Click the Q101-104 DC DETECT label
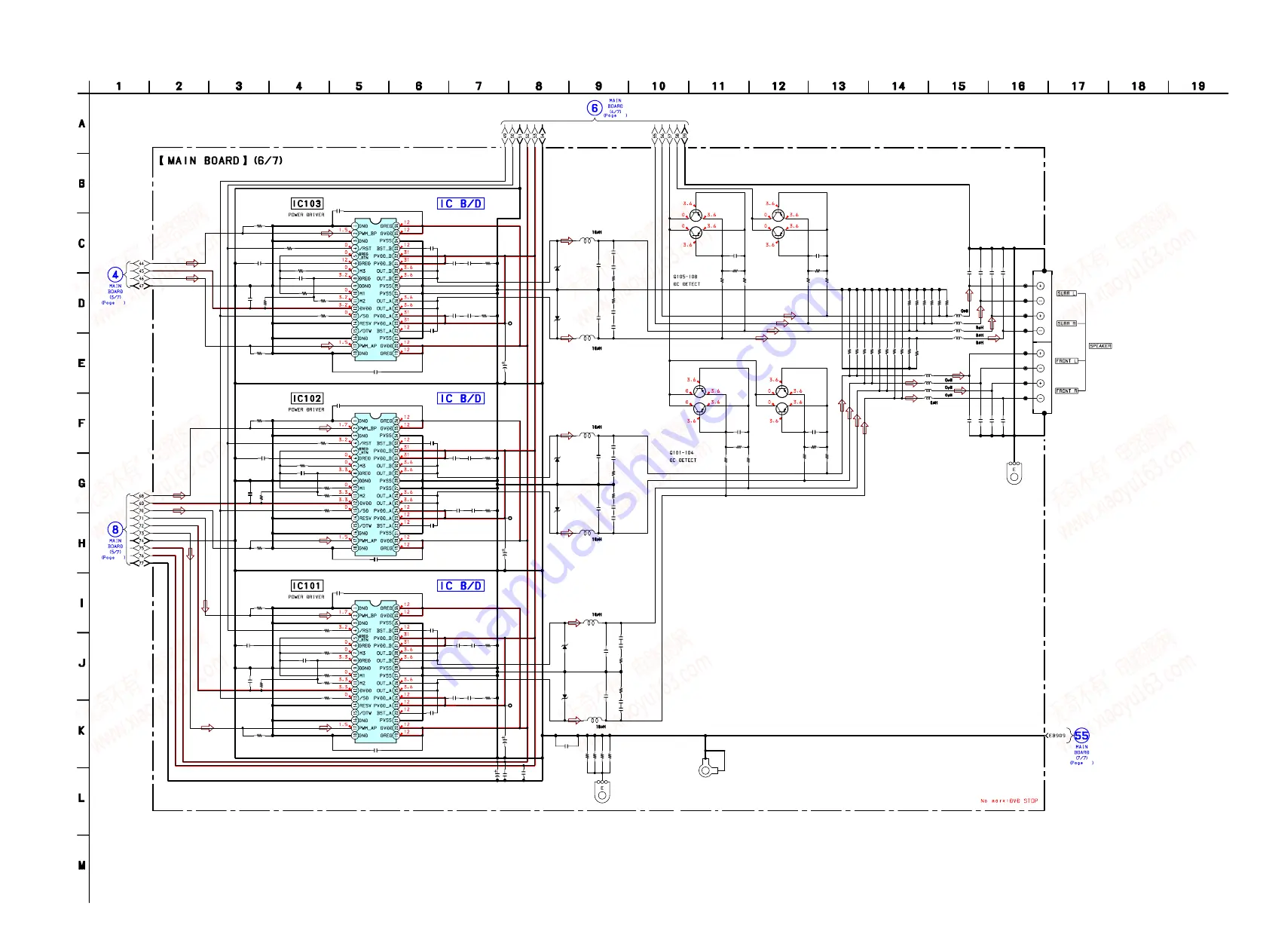Screen dimensions: 1266x952 [x=683, y=457]
